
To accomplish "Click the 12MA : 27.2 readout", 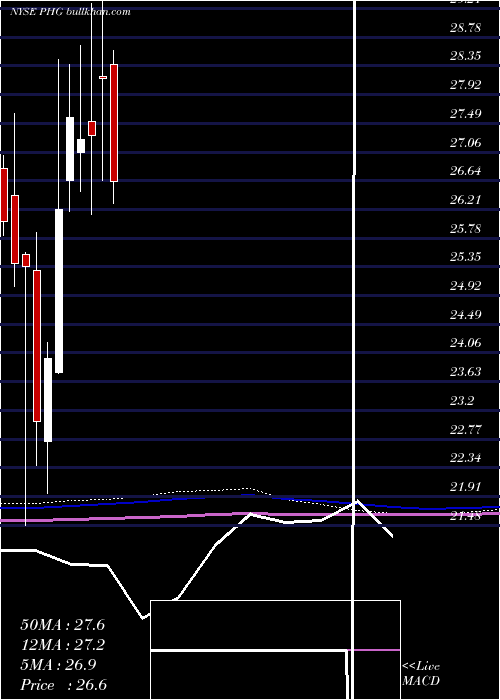I will [x=62, y=645].
